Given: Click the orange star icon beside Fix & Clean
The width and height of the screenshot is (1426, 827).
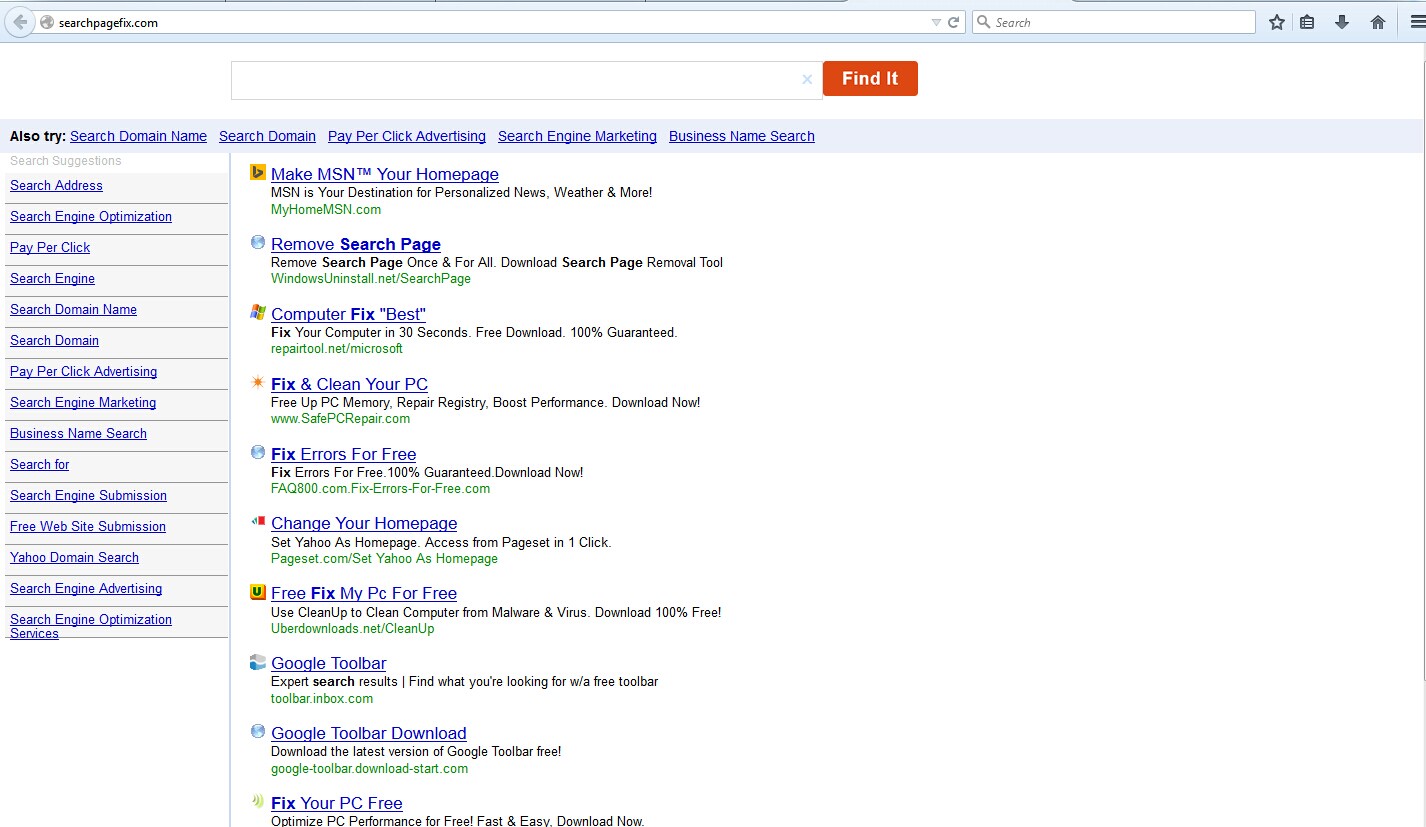Looking at the screenshot, I should coord(258,382).
